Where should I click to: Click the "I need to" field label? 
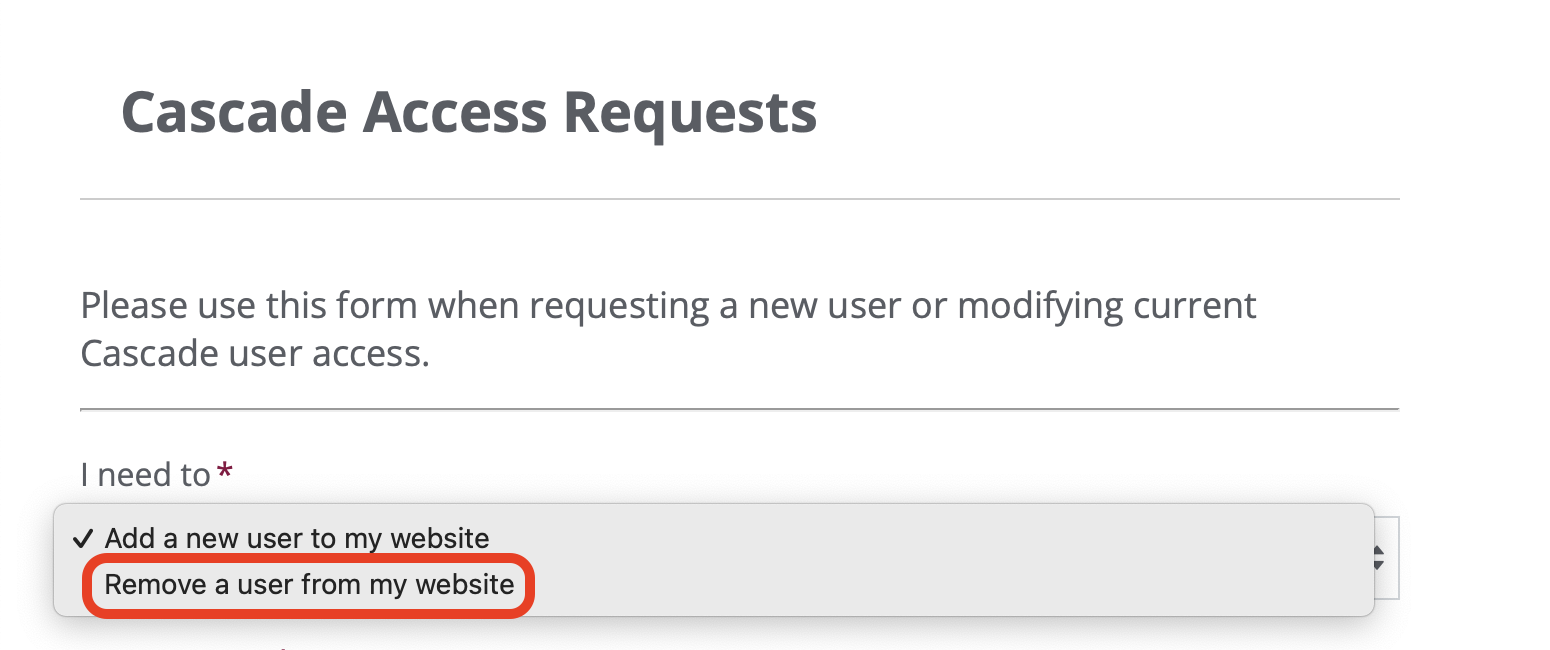pyautogui.click(x=145, y=474)
